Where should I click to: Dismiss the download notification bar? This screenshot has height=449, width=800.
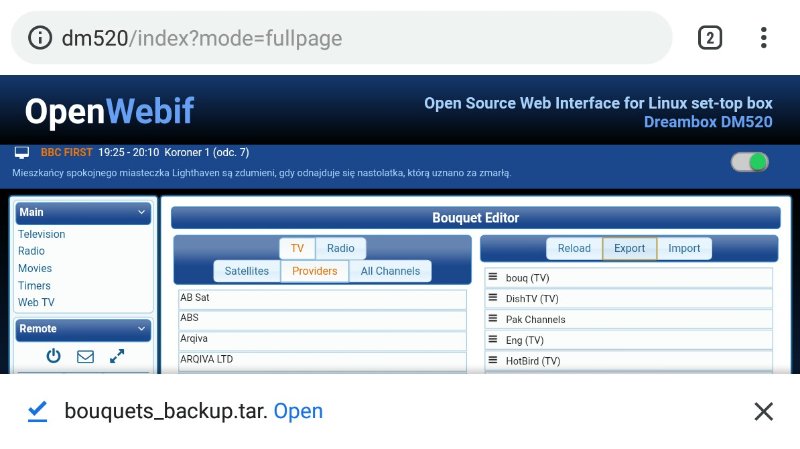[x=763, y=411]
